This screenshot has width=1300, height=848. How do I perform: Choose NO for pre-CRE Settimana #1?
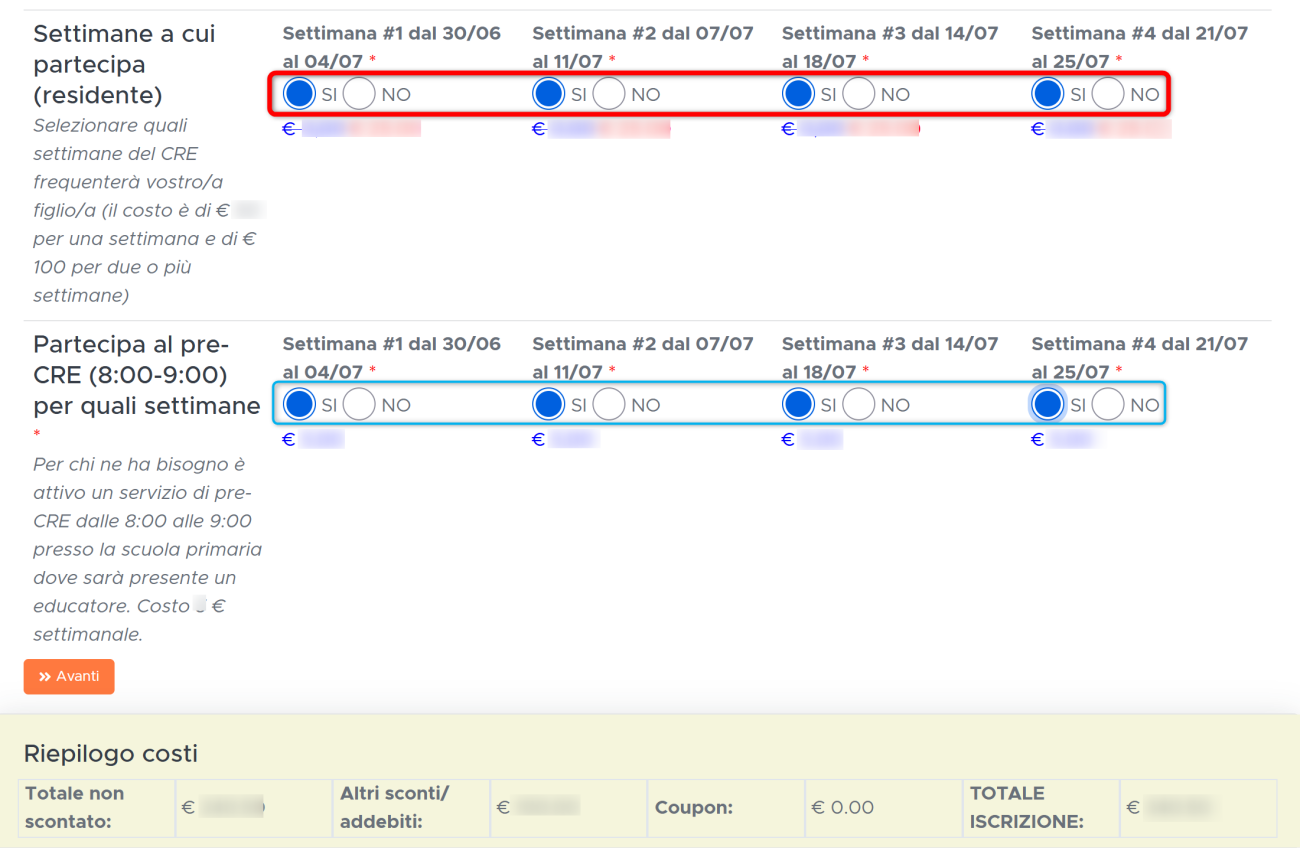click(359, 405)
